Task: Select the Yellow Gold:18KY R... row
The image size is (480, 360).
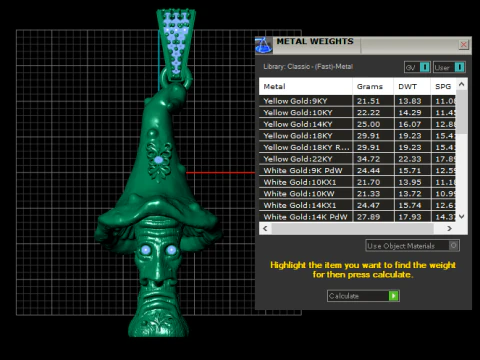Action: point(357,147)
